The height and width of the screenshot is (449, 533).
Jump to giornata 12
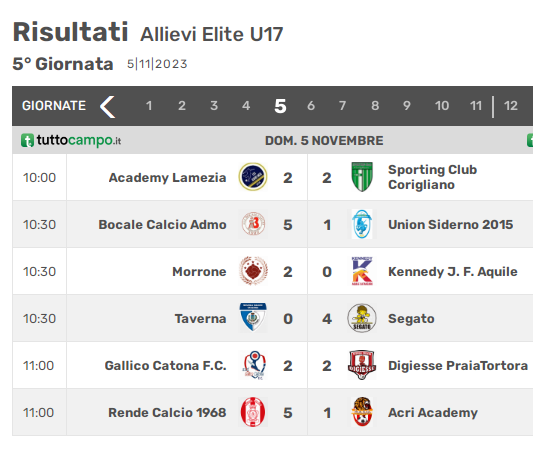(510, 106)
